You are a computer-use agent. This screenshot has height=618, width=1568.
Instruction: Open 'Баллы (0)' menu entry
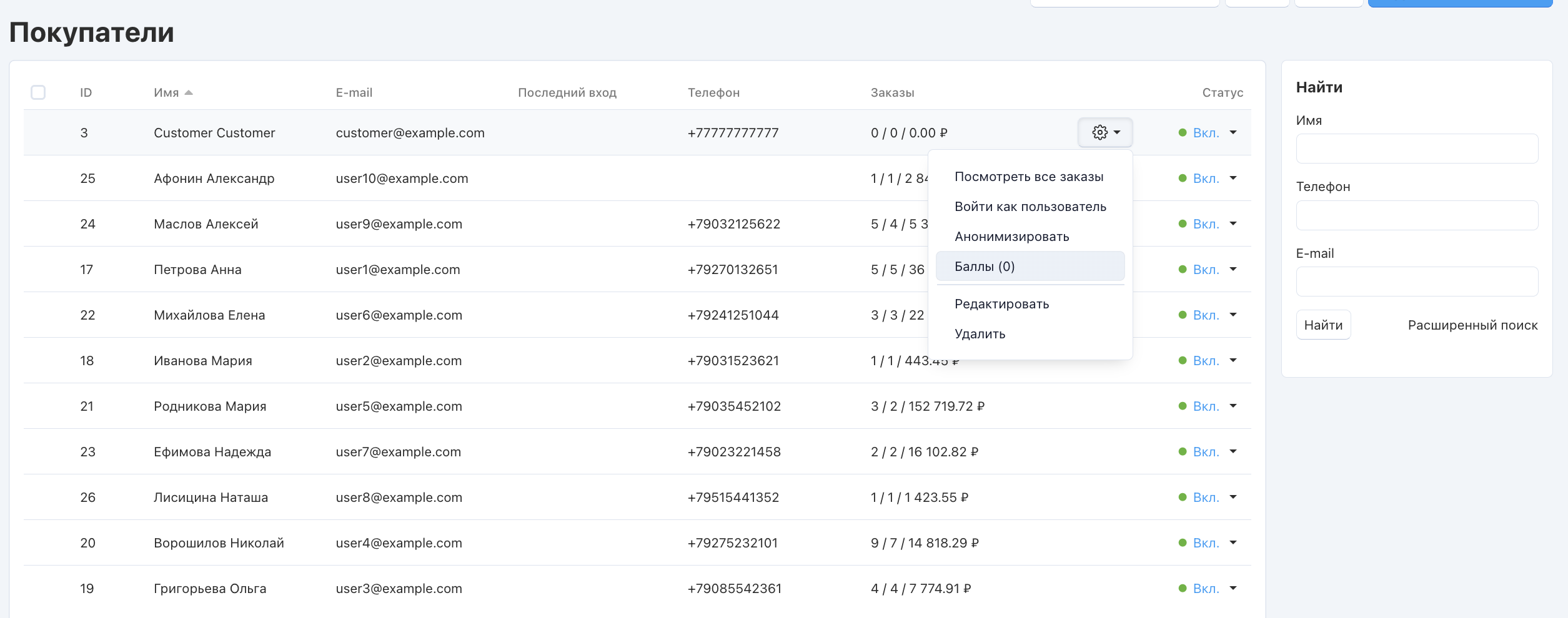tap(985, 267)
